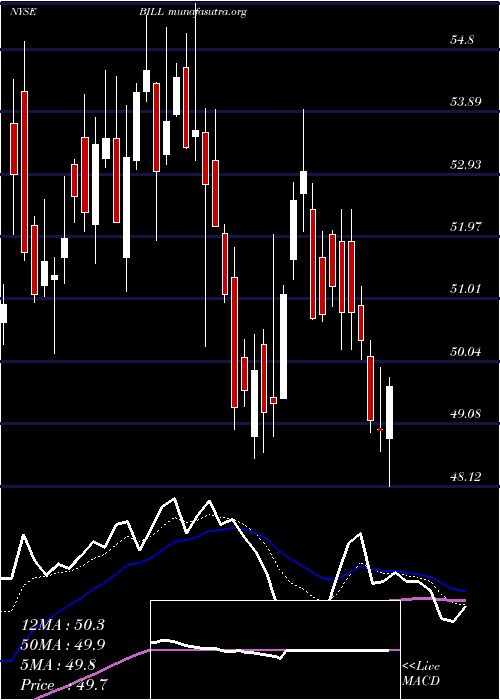Click the 50MA : 49.9 reading

click(63, 645)
